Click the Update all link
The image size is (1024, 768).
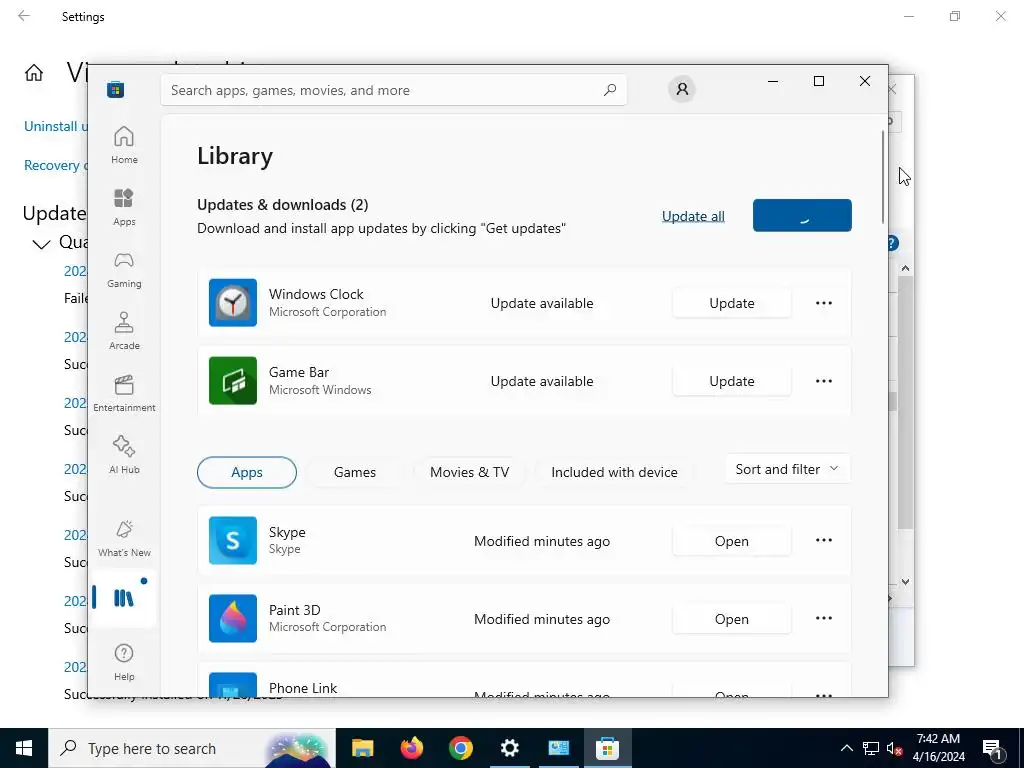[x=693, y=216]
